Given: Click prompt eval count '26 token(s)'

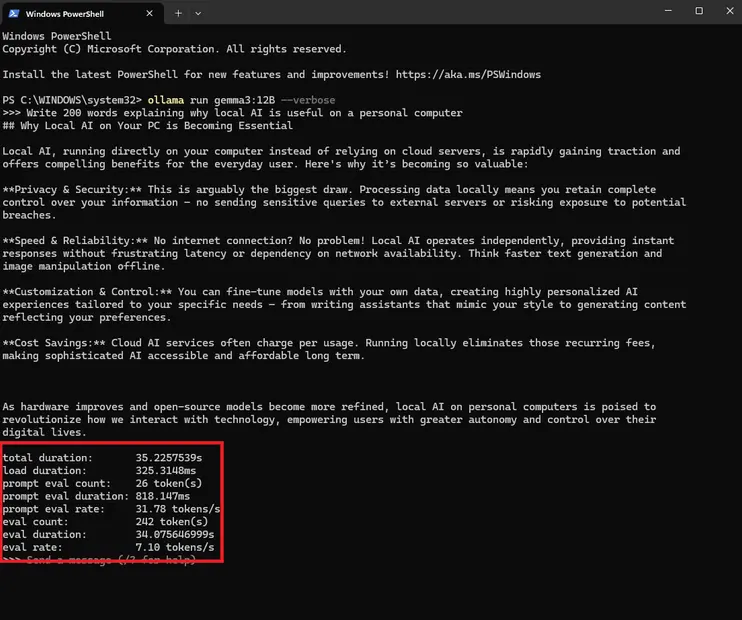Looking at the screenshot, I should pos(169,483).
